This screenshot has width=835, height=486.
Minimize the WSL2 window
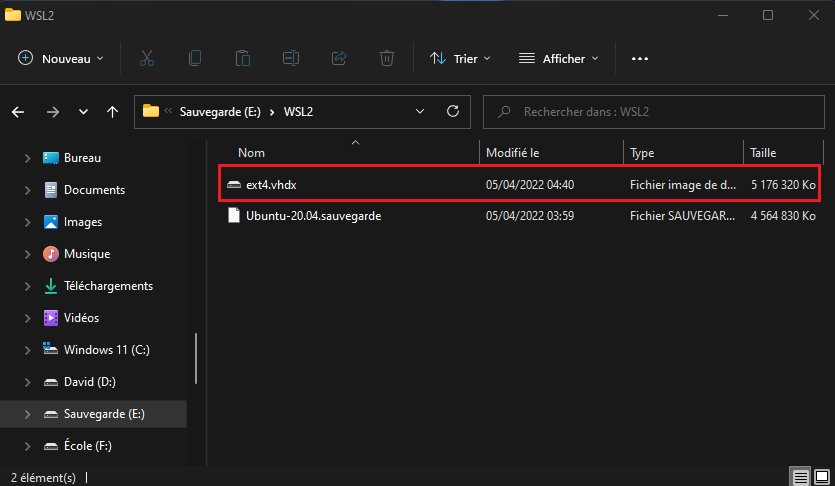tap(723, 15)
